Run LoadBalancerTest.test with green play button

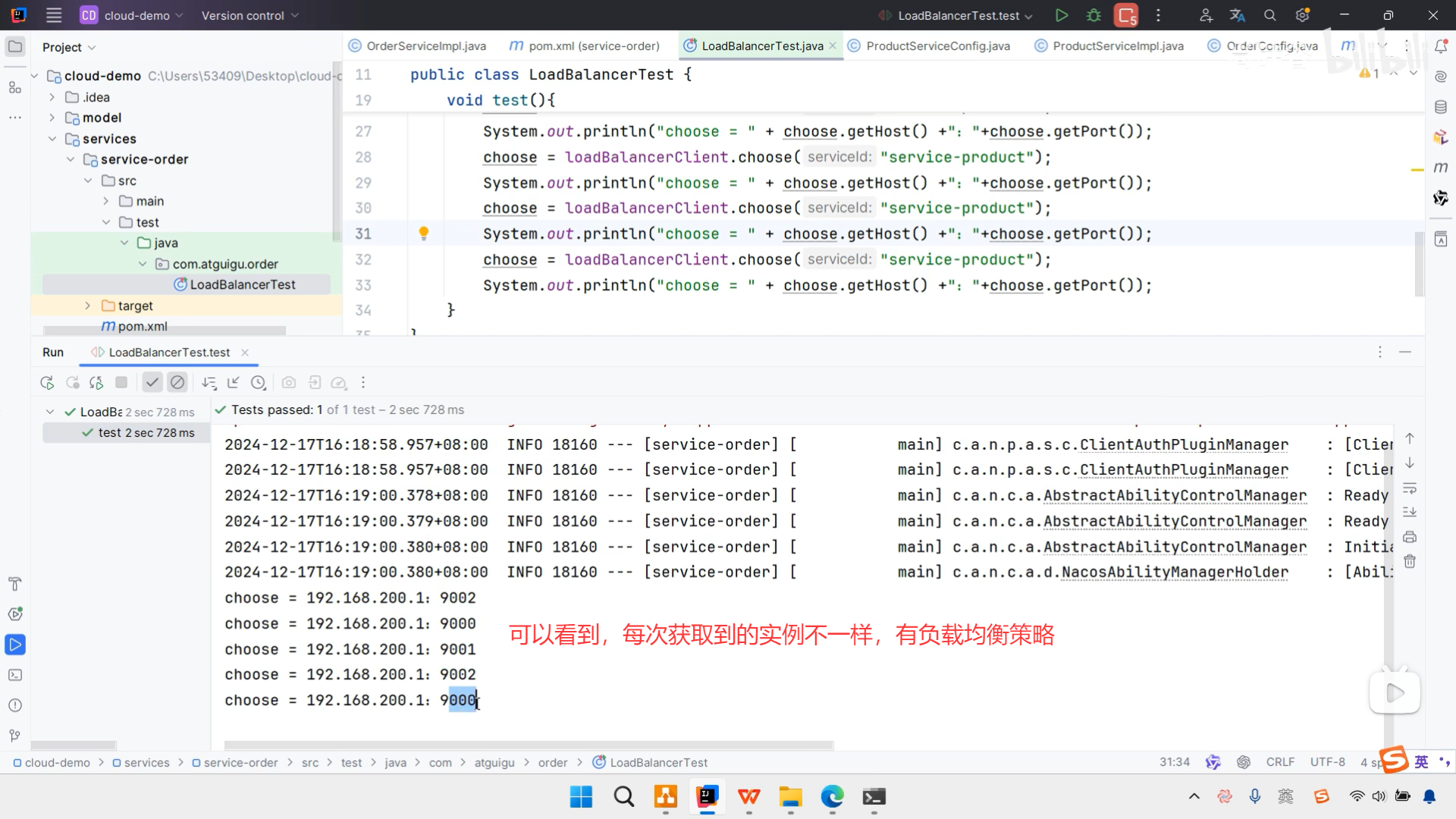point(1062,15)
